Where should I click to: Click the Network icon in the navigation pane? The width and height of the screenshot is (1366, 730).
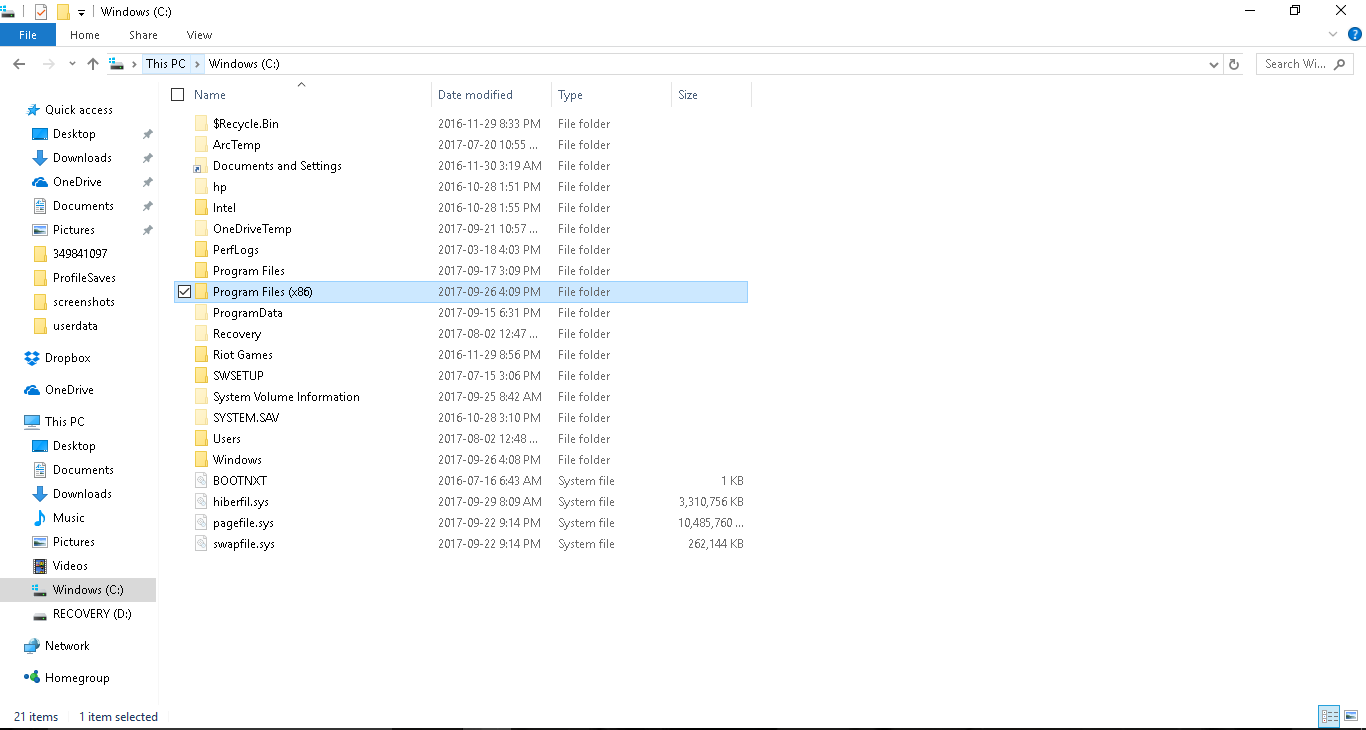[32, 646]
